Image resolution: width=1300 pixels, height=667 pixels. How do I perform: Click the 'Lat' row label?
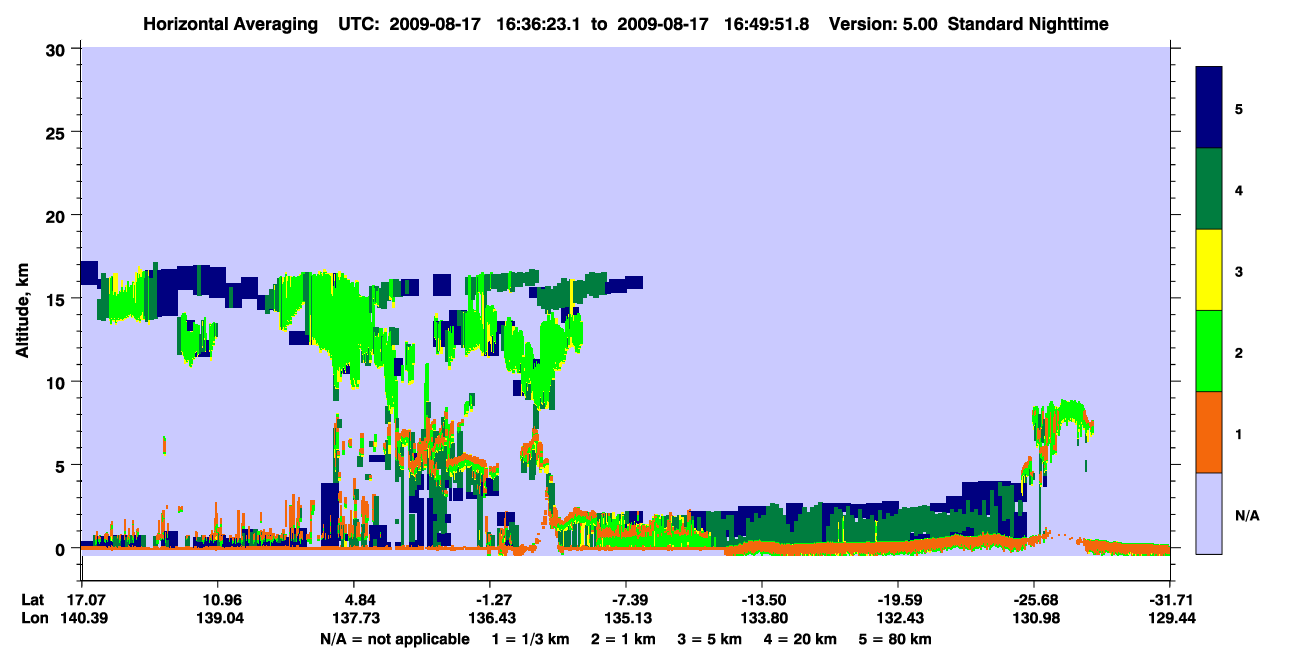(x=32, y=599)
